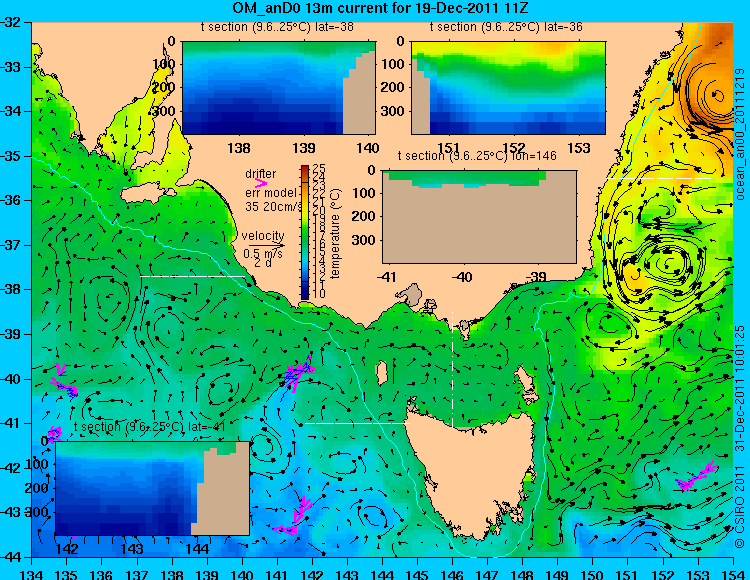
Task: Open the lon=146 temperature section inset
Action: pos(479,217)
